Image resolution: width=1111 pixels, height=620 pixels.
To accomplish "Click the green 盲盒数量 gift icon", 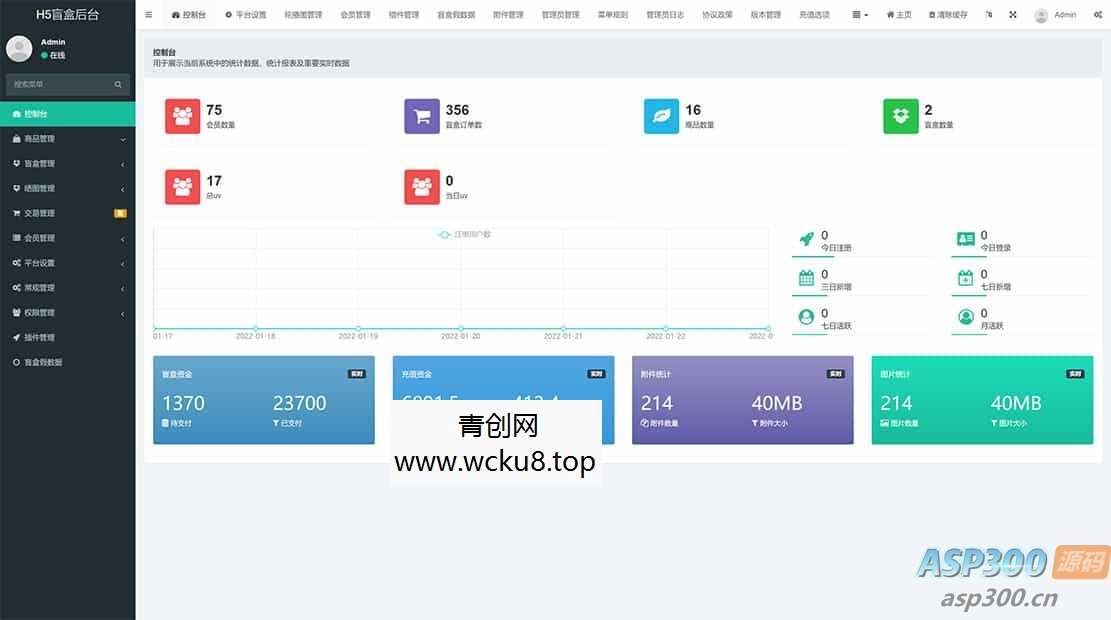I will (899, 116).
